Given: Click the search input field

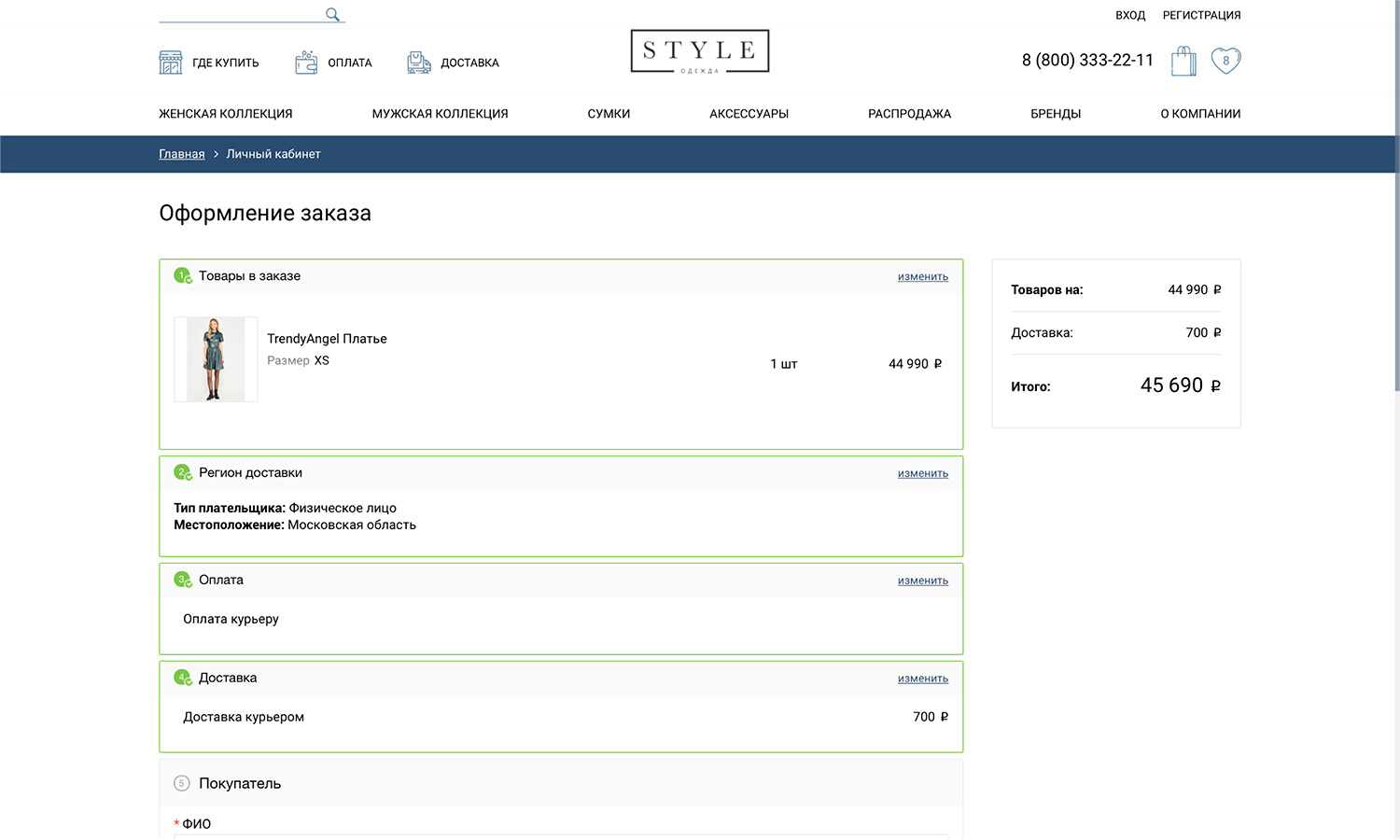Looking at the screenshot, I should (x=240, y=14).
